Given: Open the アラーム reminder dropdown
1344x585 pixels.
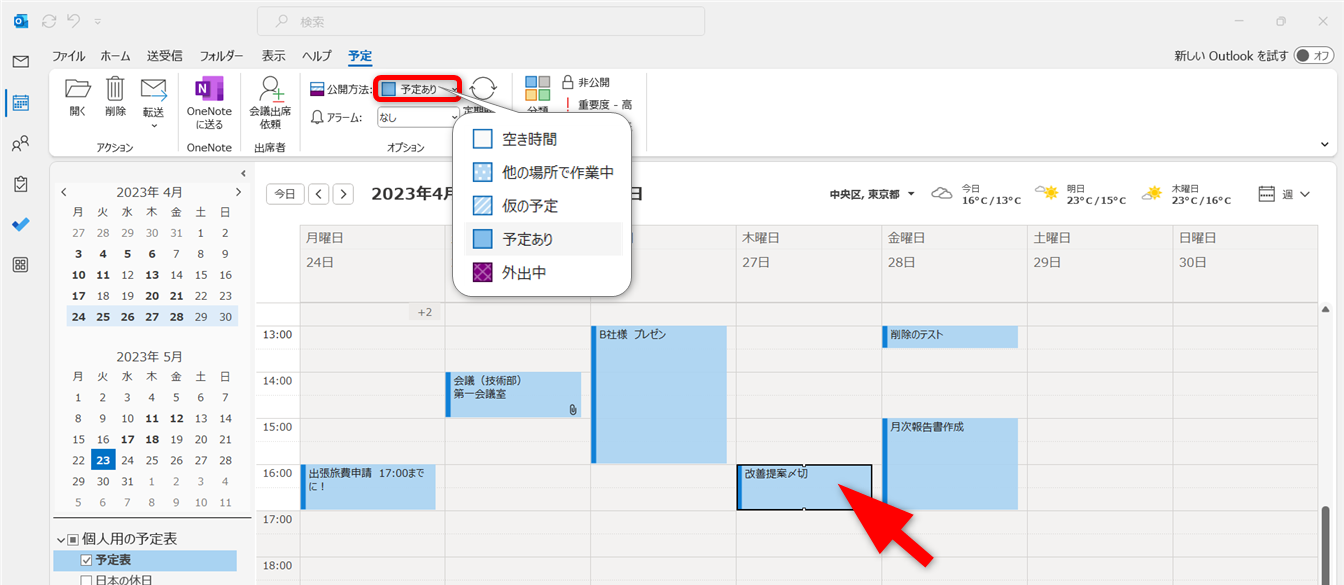Looking at the screenshot, I should [x=417, y=118].
